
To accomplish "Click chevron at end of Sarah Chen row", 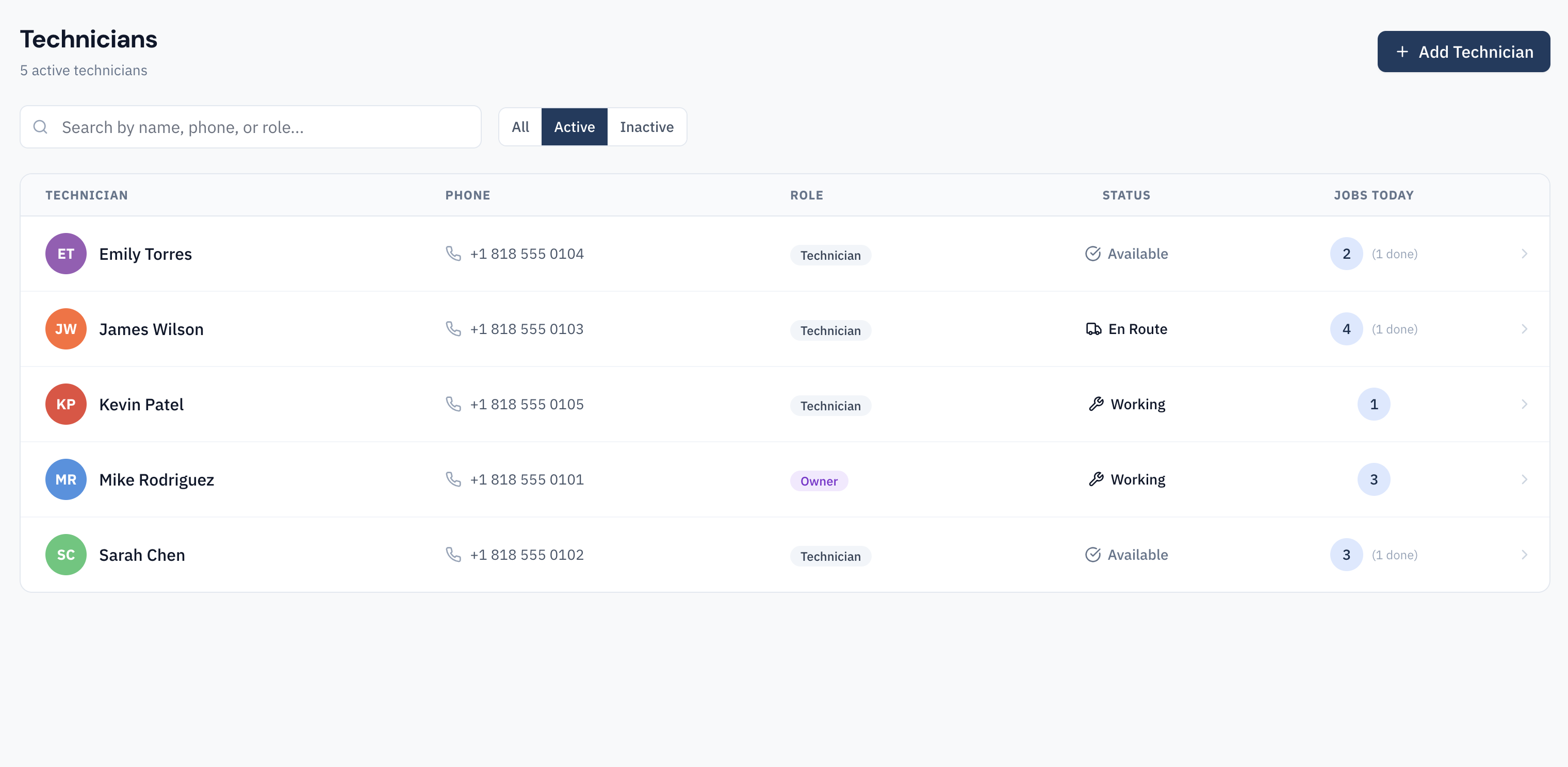I will (1524, 555).
